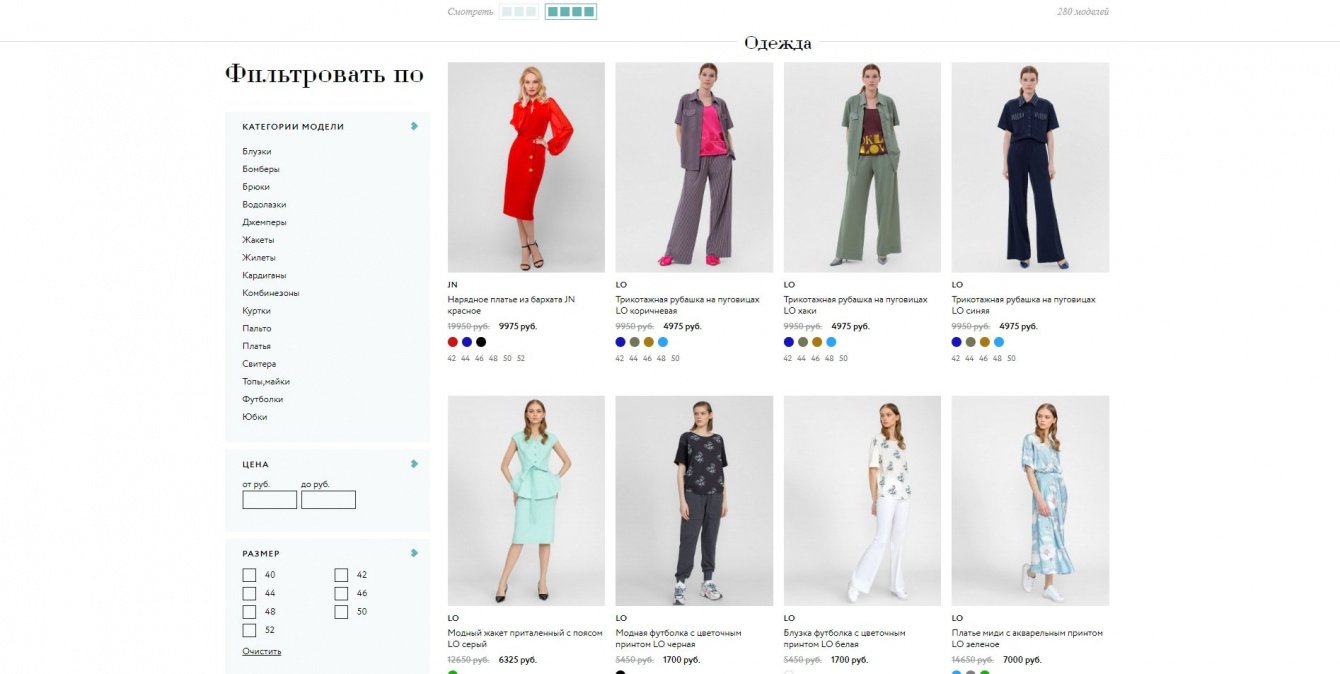Click the 9975 руб. price

coord(518,326)
